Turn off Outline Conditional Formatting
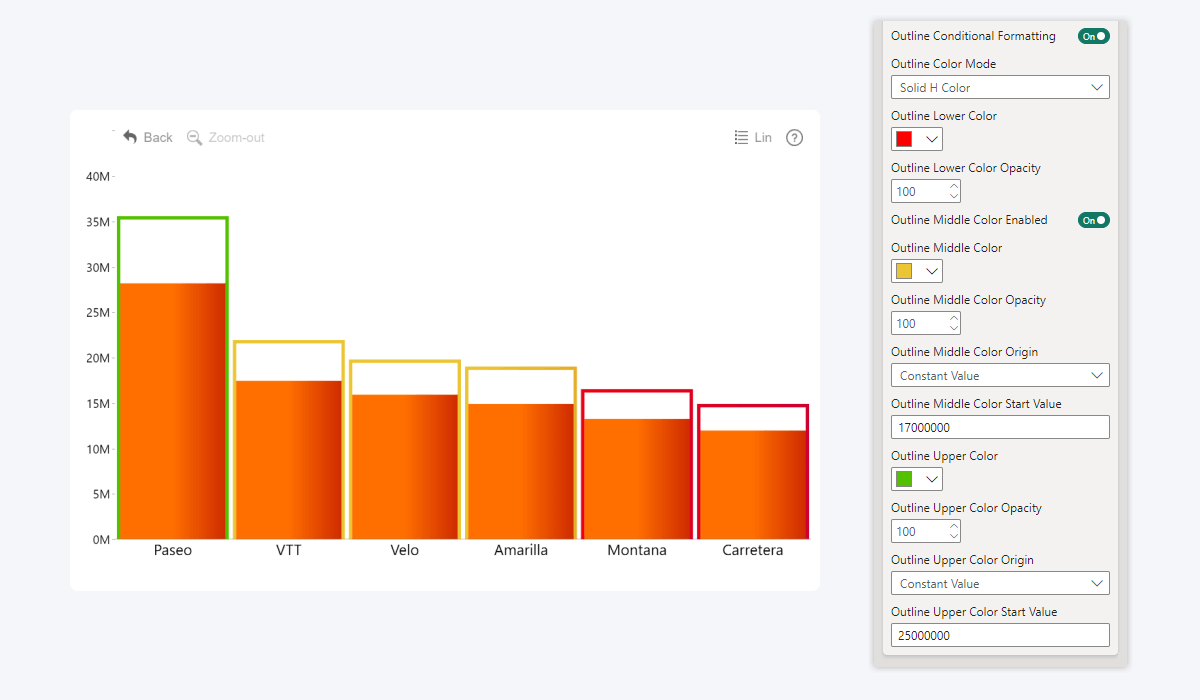The width and height of the screenshot is (1200, 700). click(1093, 35)
